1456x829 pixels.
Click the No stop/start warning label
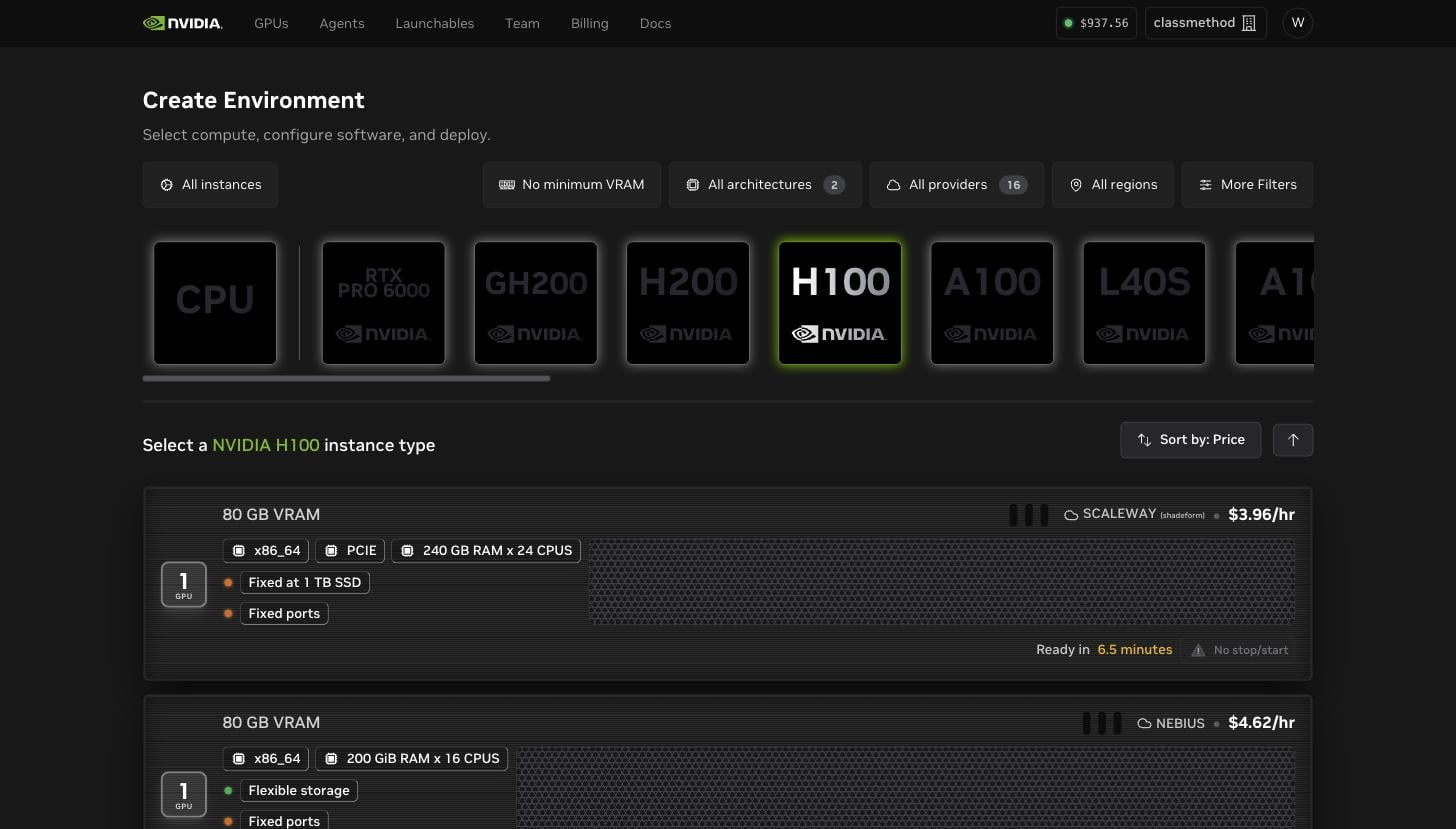pos(1239,650)
